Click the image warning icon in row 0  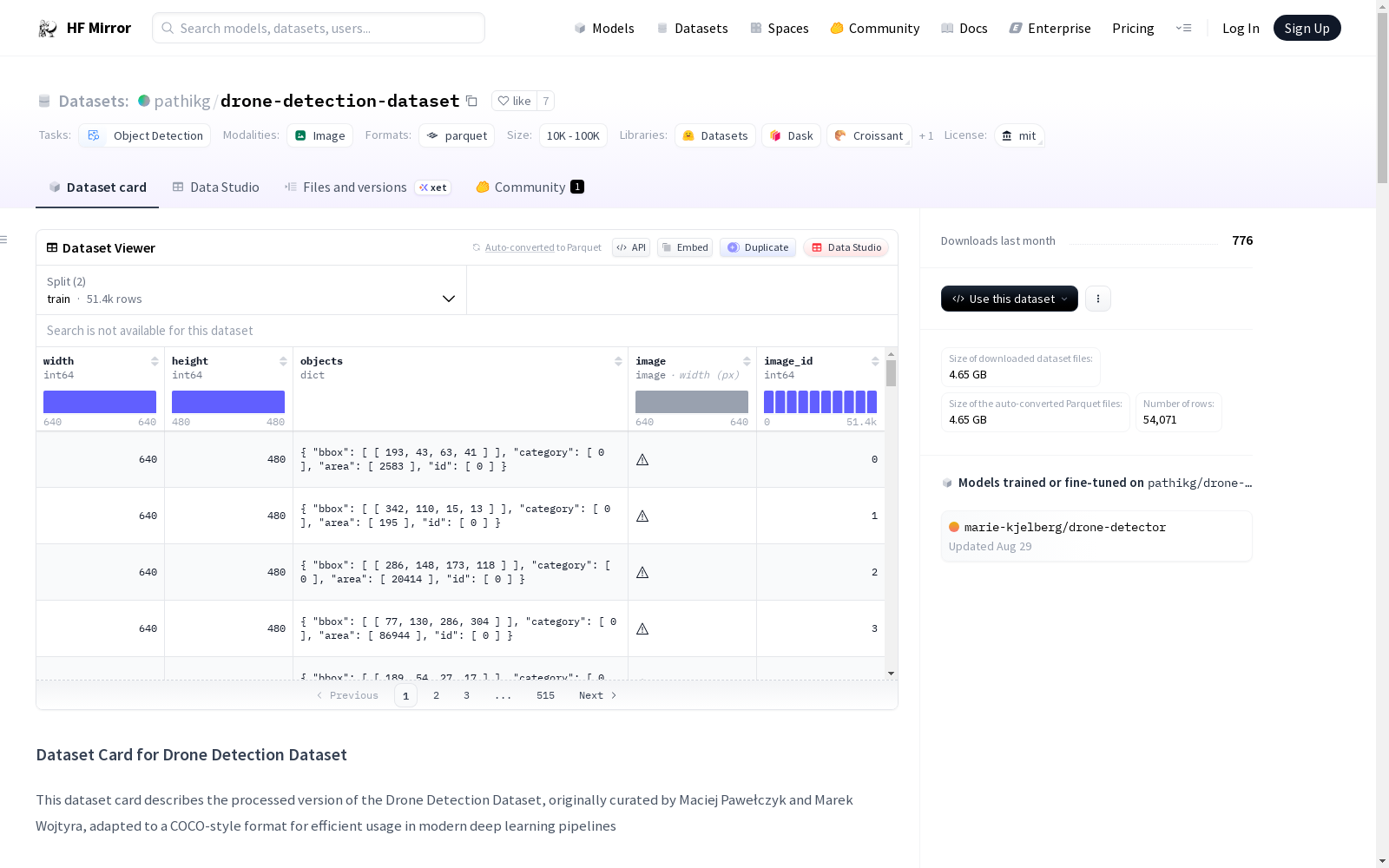tap(642, 459)
